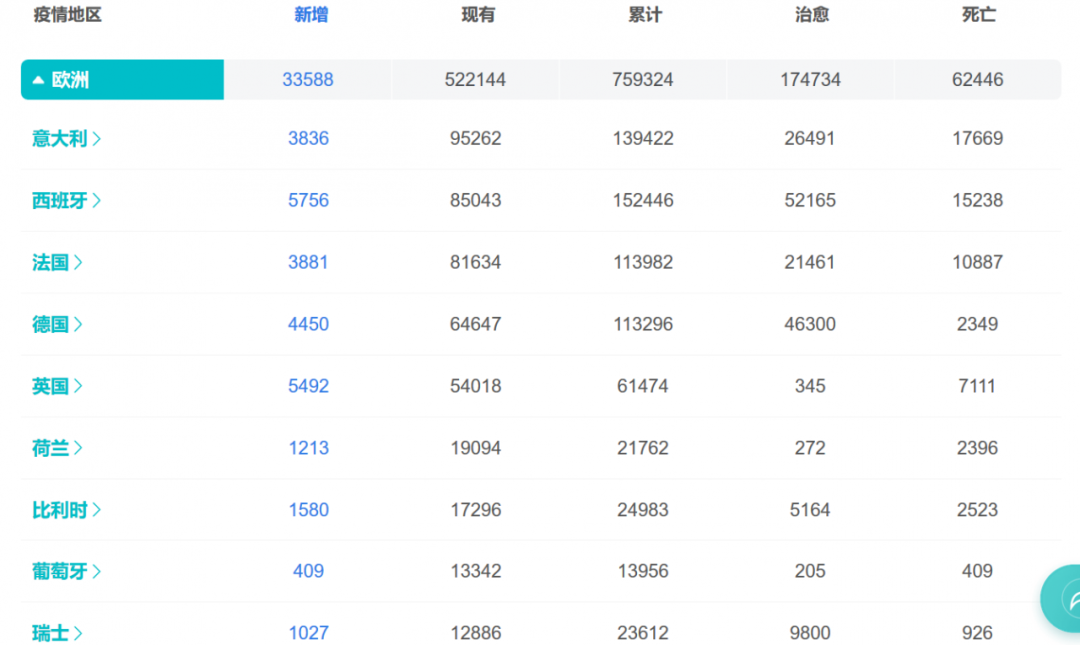Image resolution: width=1080 pixels, height=645 pixels.
Task: Select the 治愈 column header
Action: click(812, 15)
